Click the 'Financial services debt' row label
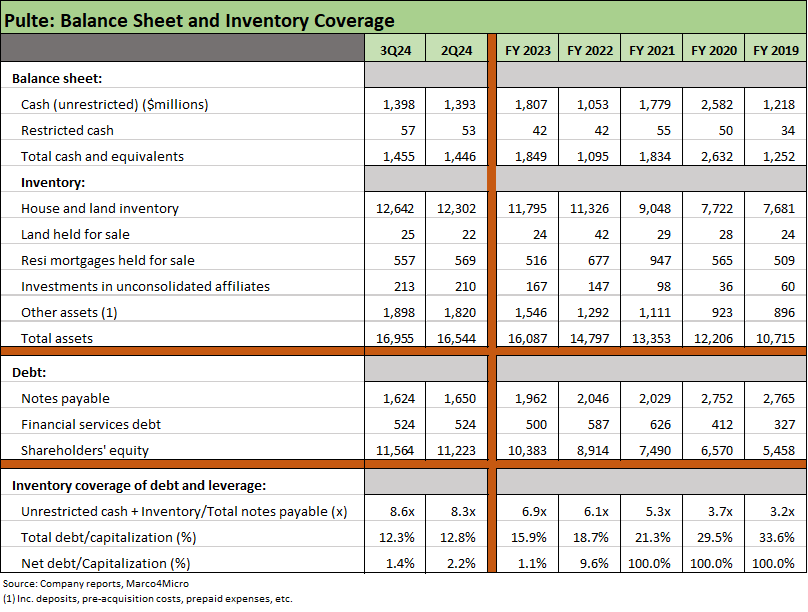Viewport: 808px width, 612px height. (91, 424)
